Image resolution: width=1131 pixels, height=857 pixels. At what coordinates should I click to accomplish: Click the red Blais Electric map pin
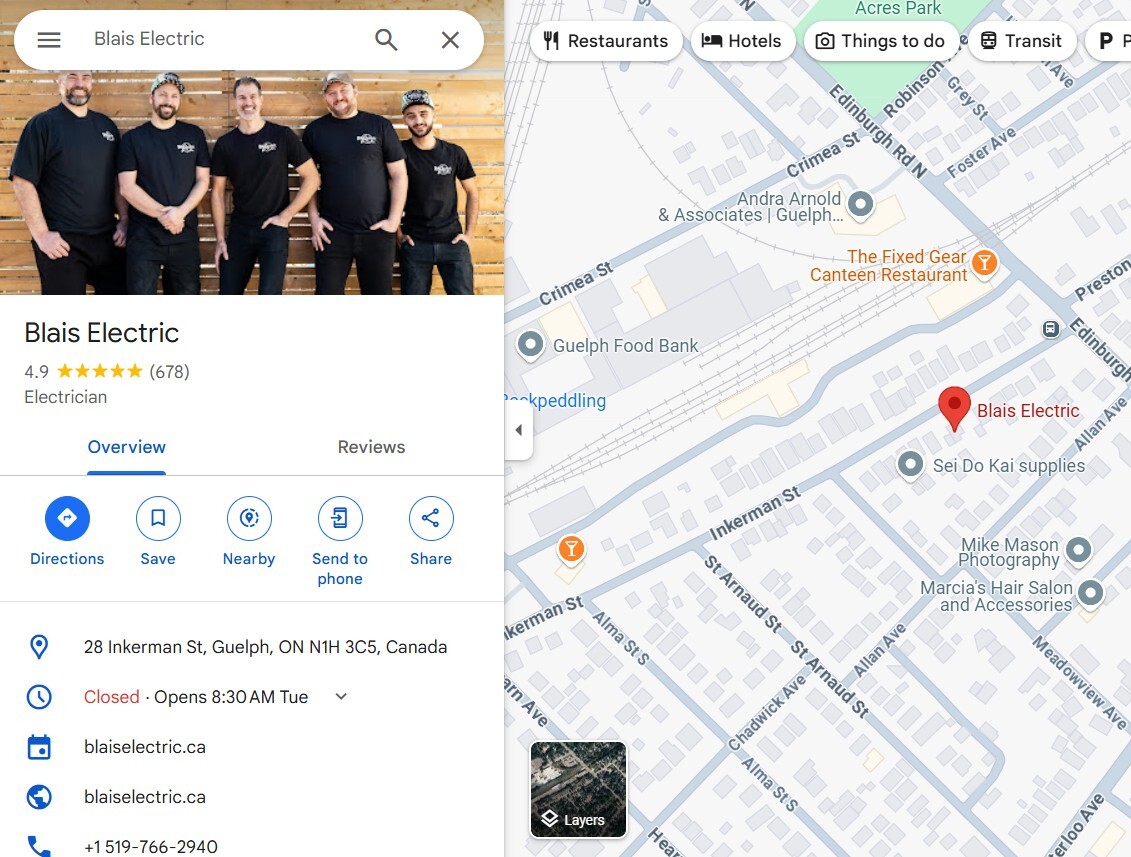pos(954,408)
